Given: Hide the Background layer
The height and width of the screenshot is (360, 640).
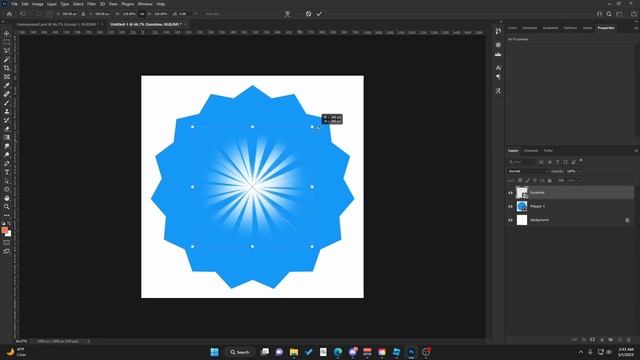Looking at the screenshot, I should point(510,220).
